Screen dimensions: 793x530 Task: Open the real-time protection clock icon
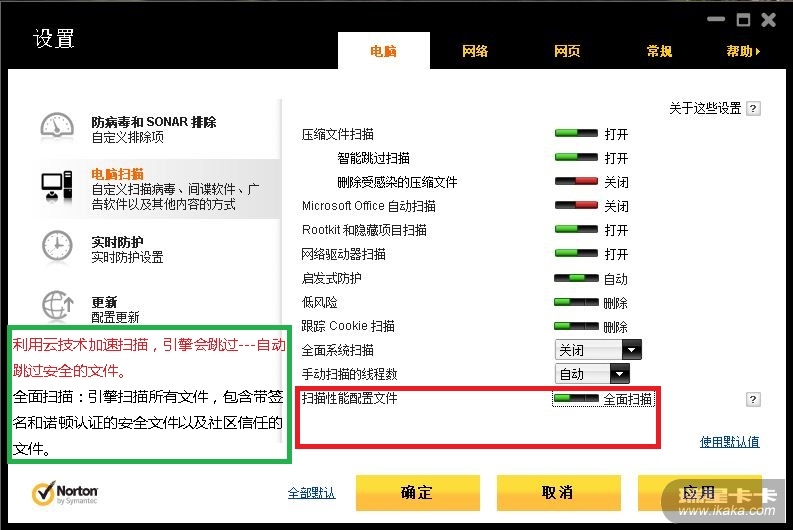tap(57, 247)
